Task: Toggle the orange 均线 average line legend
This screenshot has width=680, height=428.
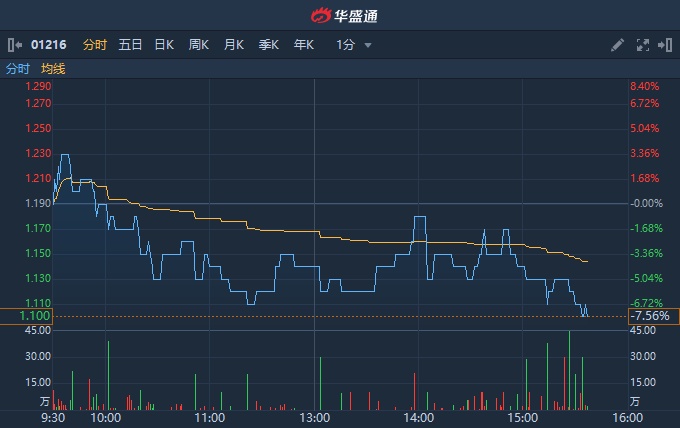Action: [53, 69]
